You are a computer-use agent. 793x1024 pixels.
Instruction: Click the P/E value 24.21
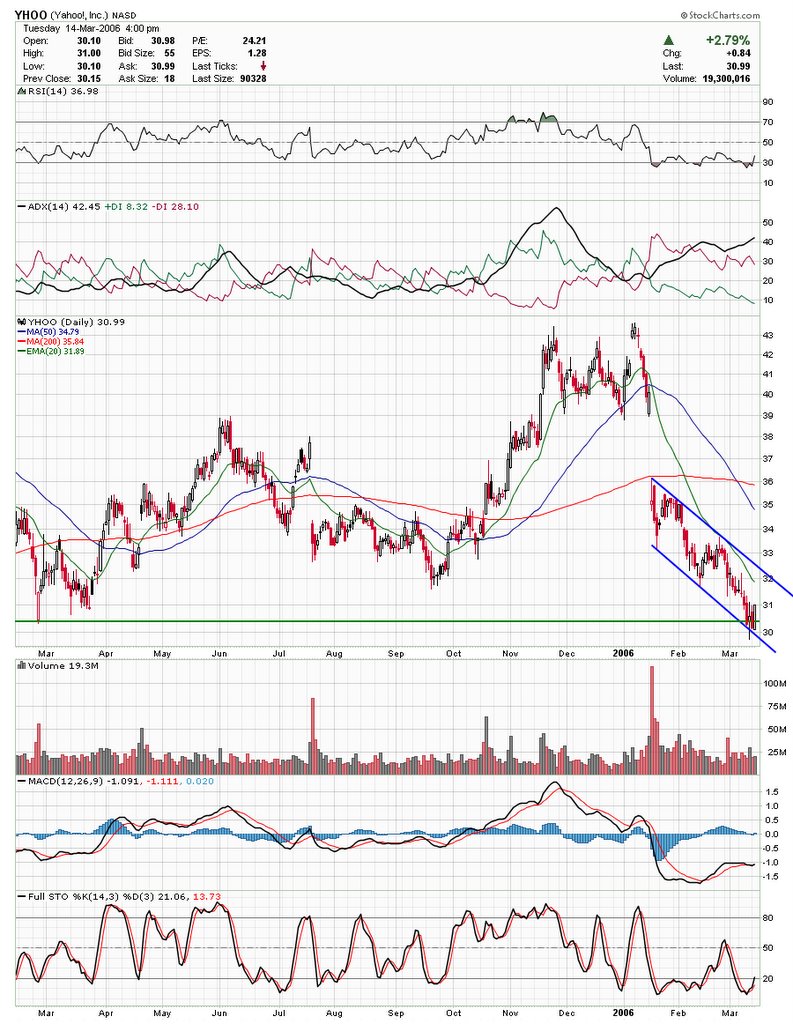point(254,40)
